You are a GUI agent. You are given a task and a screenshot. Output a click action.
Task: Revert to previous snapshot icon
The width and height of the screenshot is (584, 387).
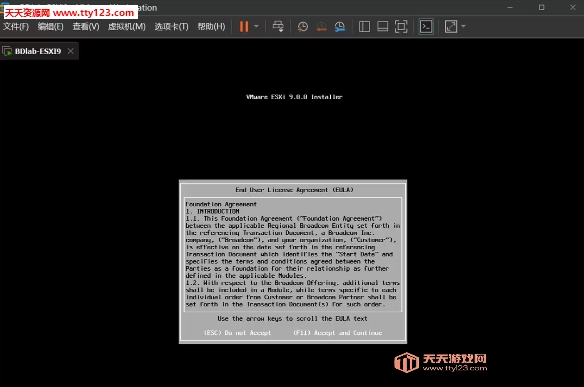pos(321,26)
